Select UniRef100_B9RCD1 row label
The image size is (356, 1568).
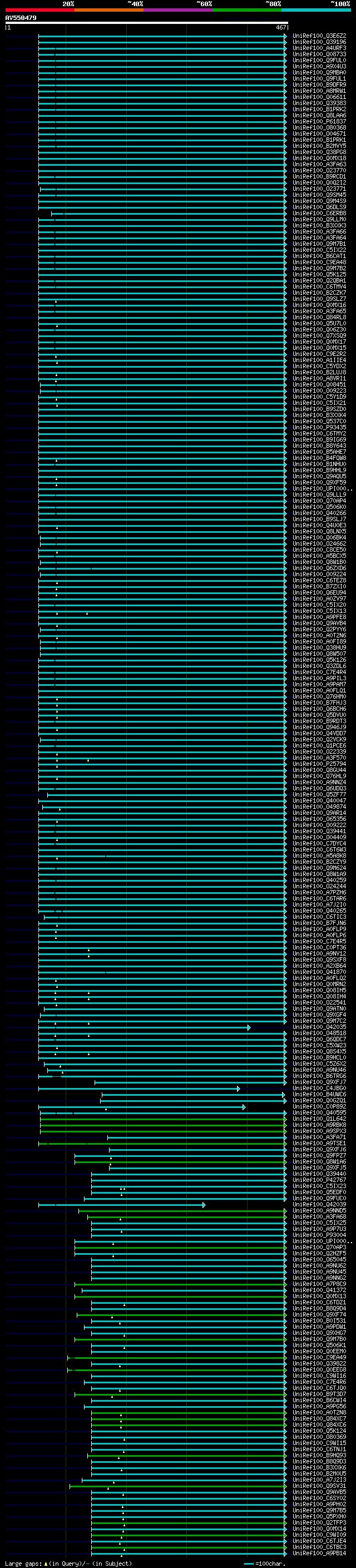pyautogui.click(x=319, y=176)
